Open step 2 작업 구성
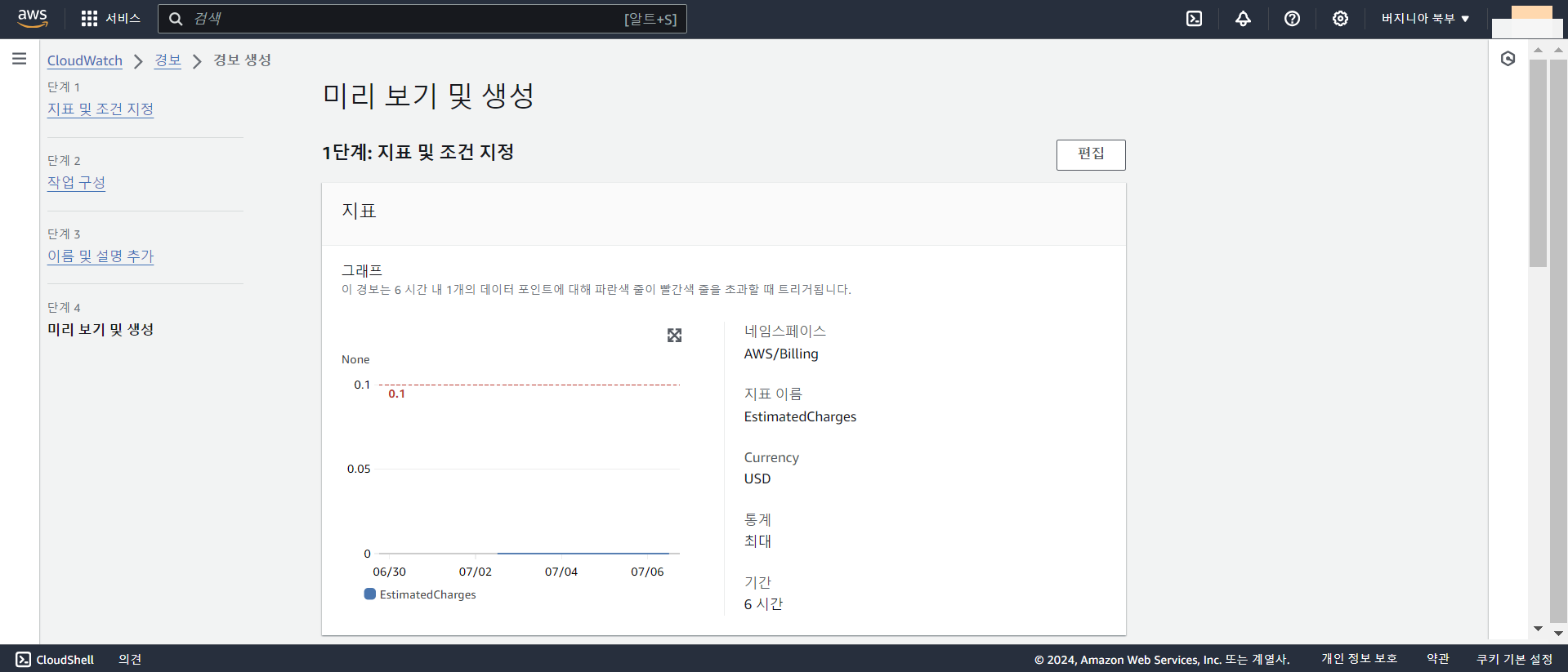This screenshot has width=1568, height=672. (x=76, y=182)
